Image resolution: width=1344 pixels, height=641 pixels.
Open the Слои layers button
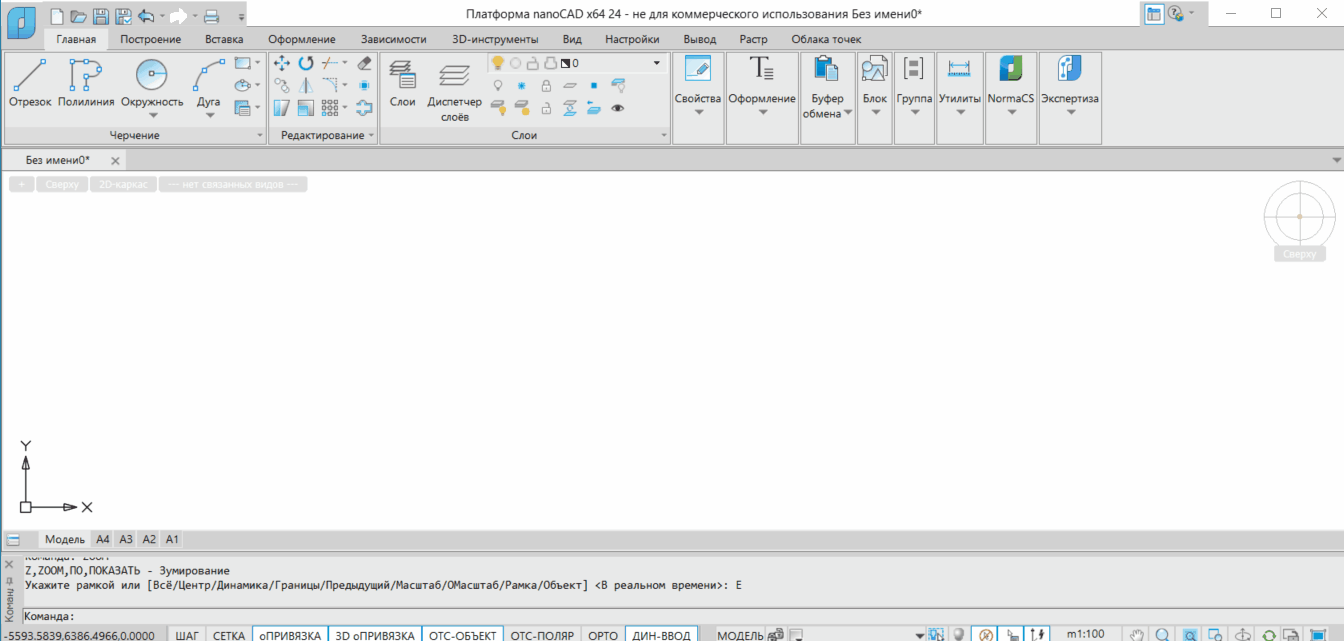point(402,82)
